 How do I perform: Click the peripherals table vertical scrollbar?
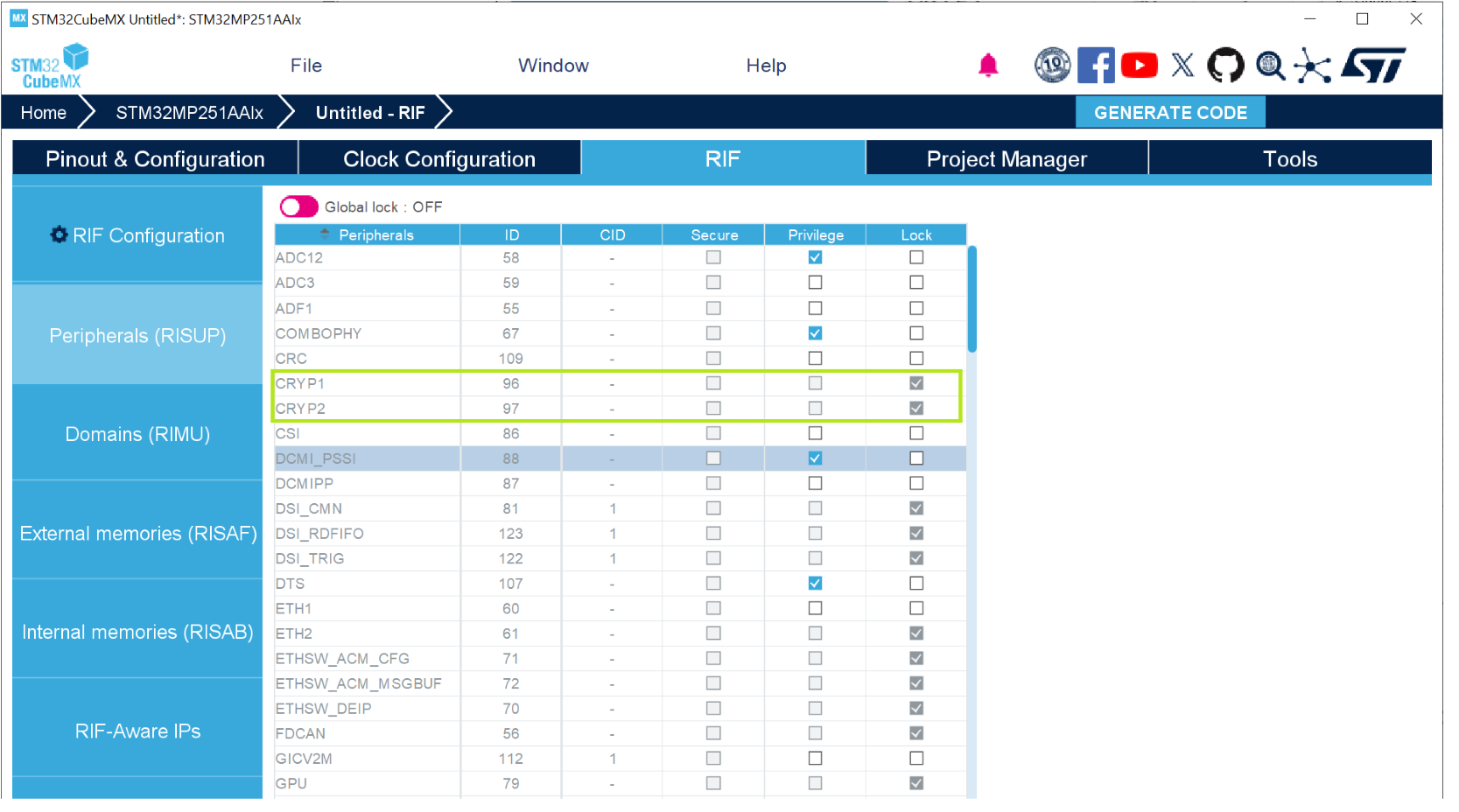(972, 299)
